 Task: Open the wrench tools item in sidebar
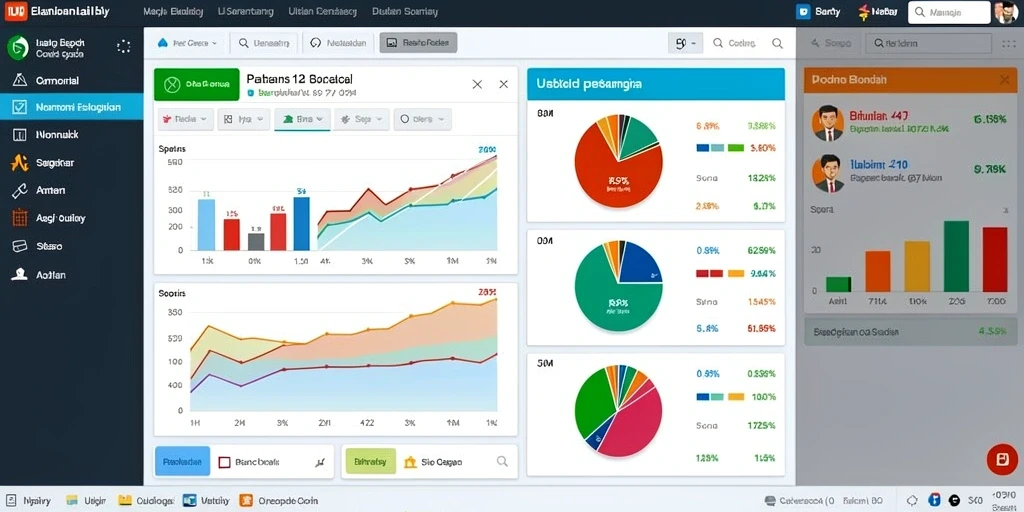point(19,191)
